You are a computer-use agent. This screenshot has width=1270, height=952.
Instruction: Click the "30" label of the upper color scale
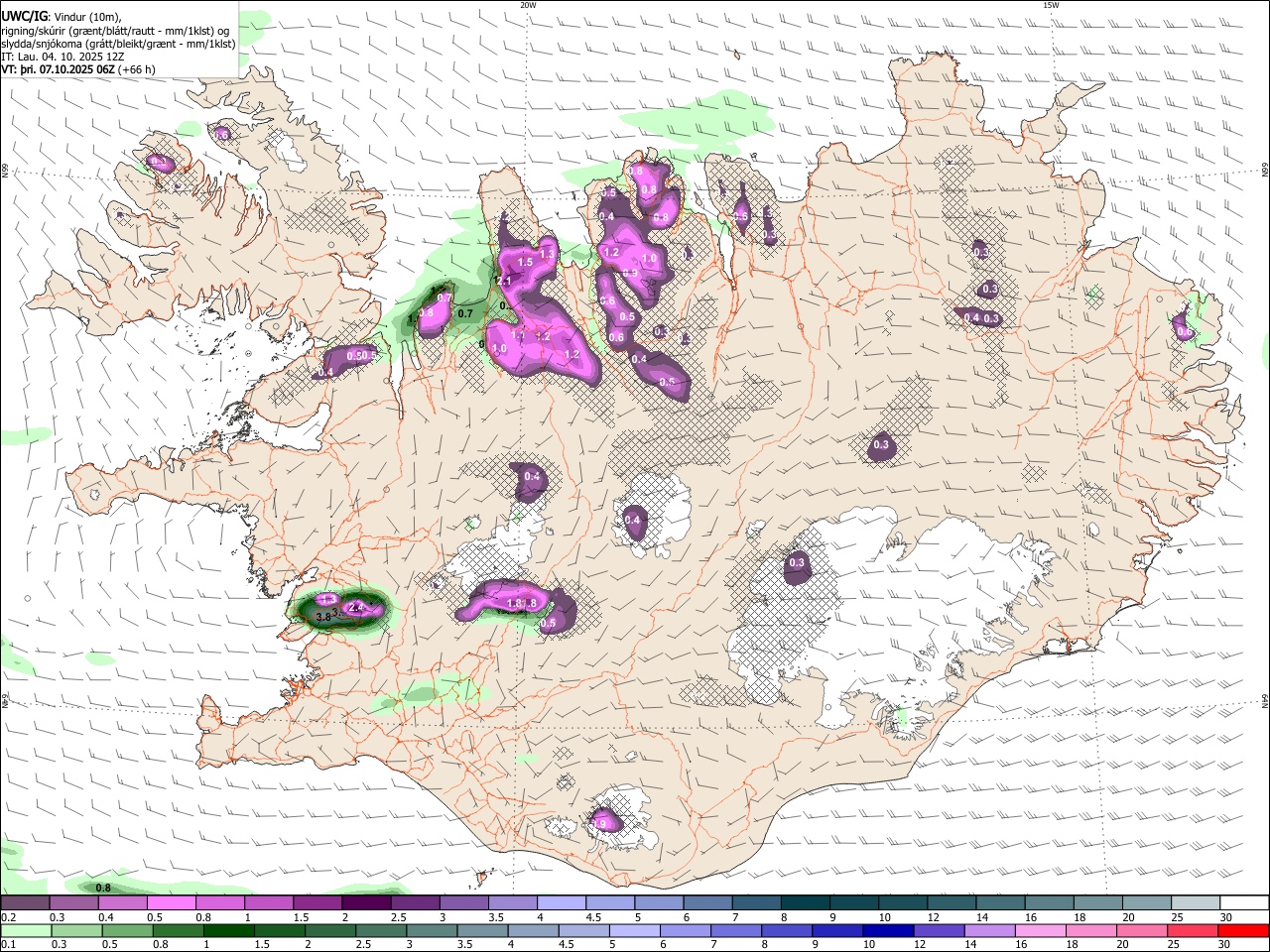click(x=1226, y=917)
